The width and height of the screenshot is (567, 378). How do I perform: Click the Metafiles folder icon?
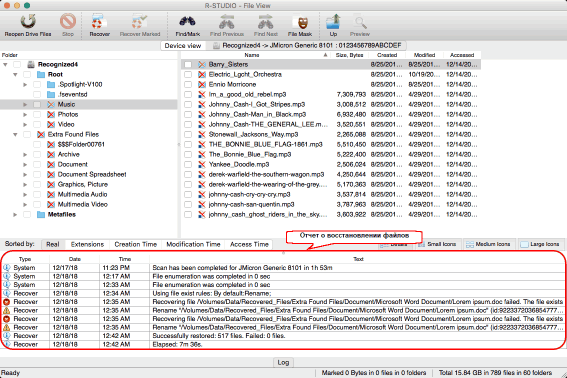click(x=41, y=215)
